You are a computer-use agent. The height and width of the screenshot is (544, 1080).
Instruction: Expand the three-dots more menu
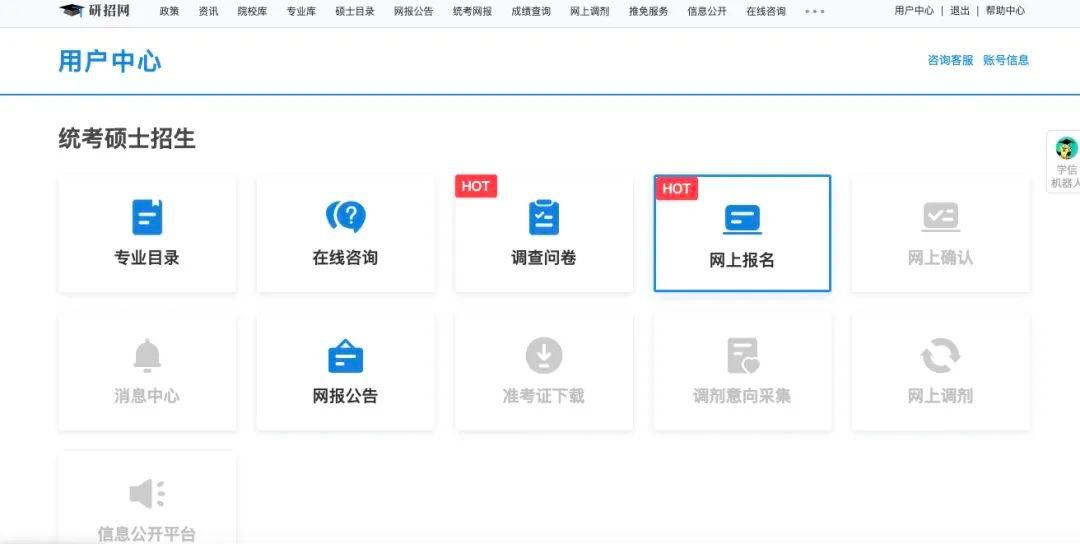(x=815, y=11)
